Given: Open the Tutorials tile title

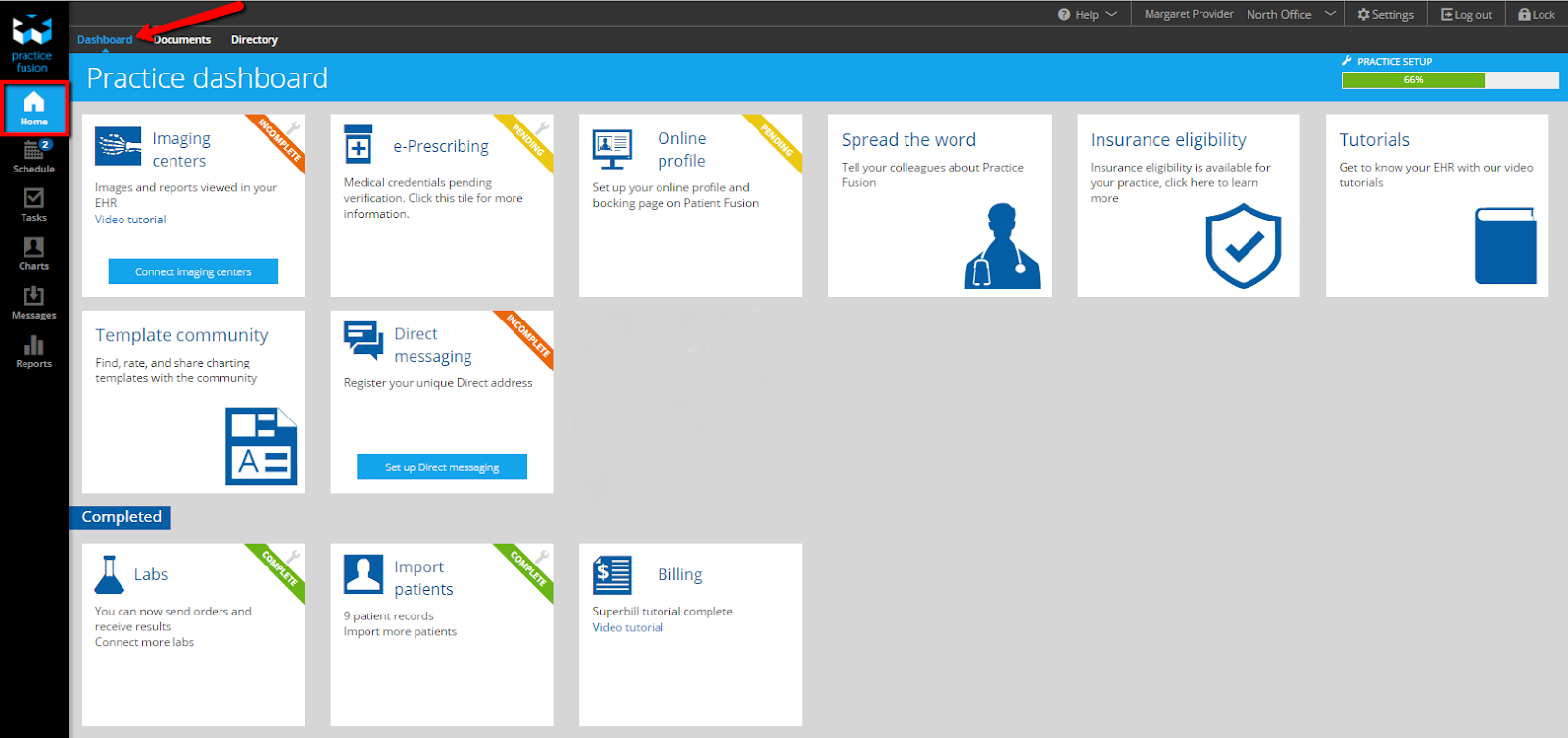Looking at the screenshot, I should [1375, 140].
